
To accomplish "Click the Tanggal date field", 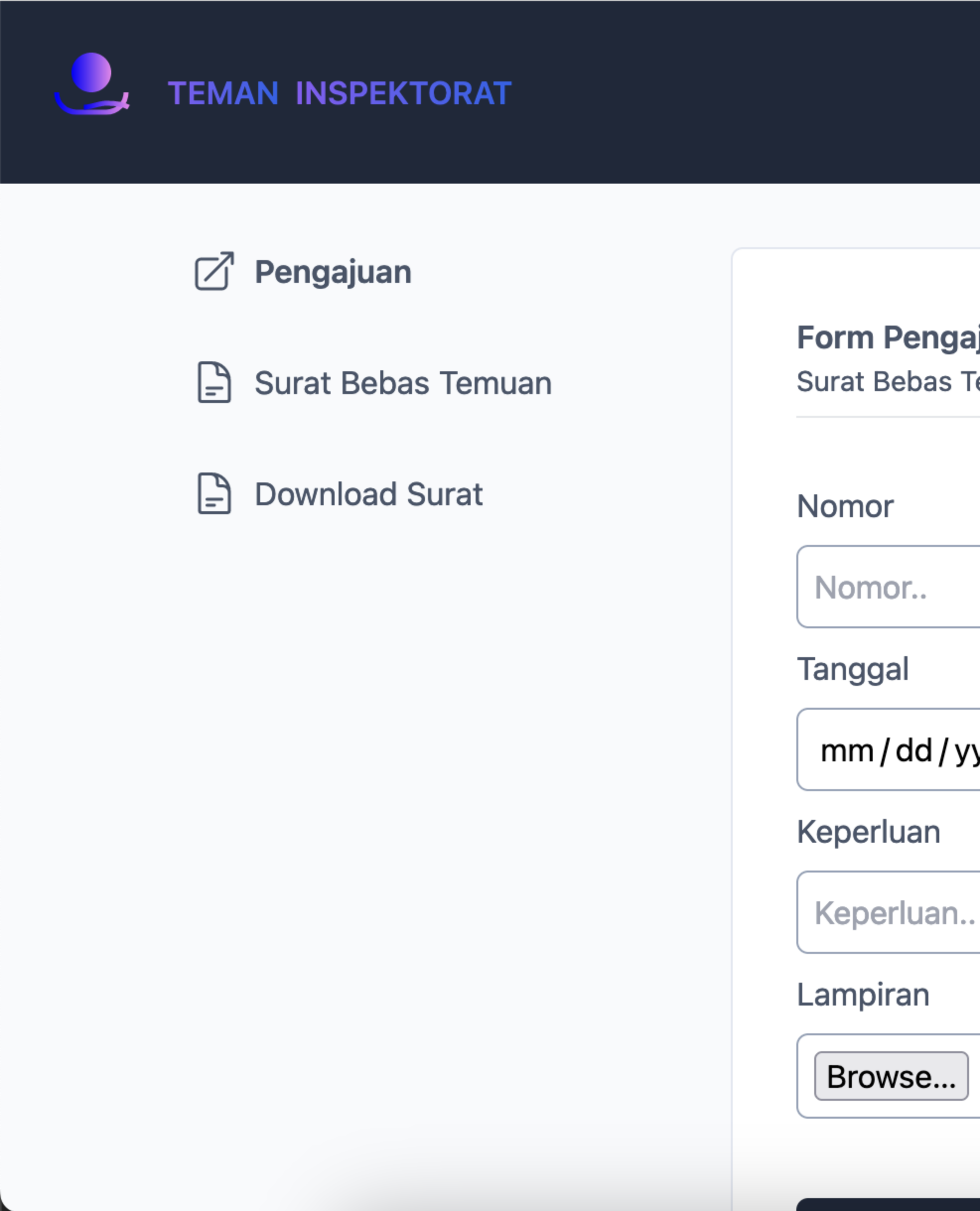I will coord(889,750).
